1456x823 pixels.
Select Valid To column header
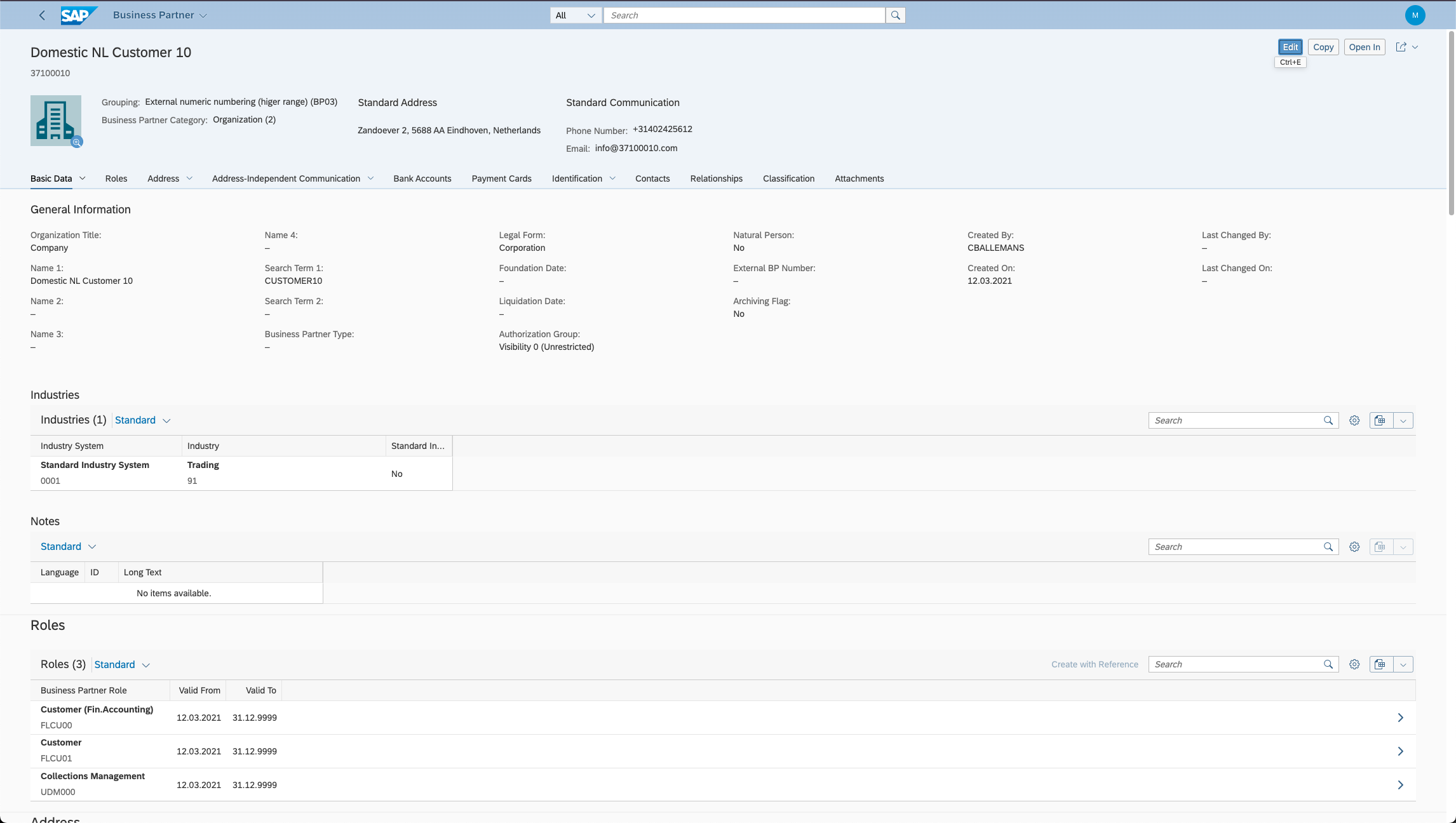pos(255,690)
